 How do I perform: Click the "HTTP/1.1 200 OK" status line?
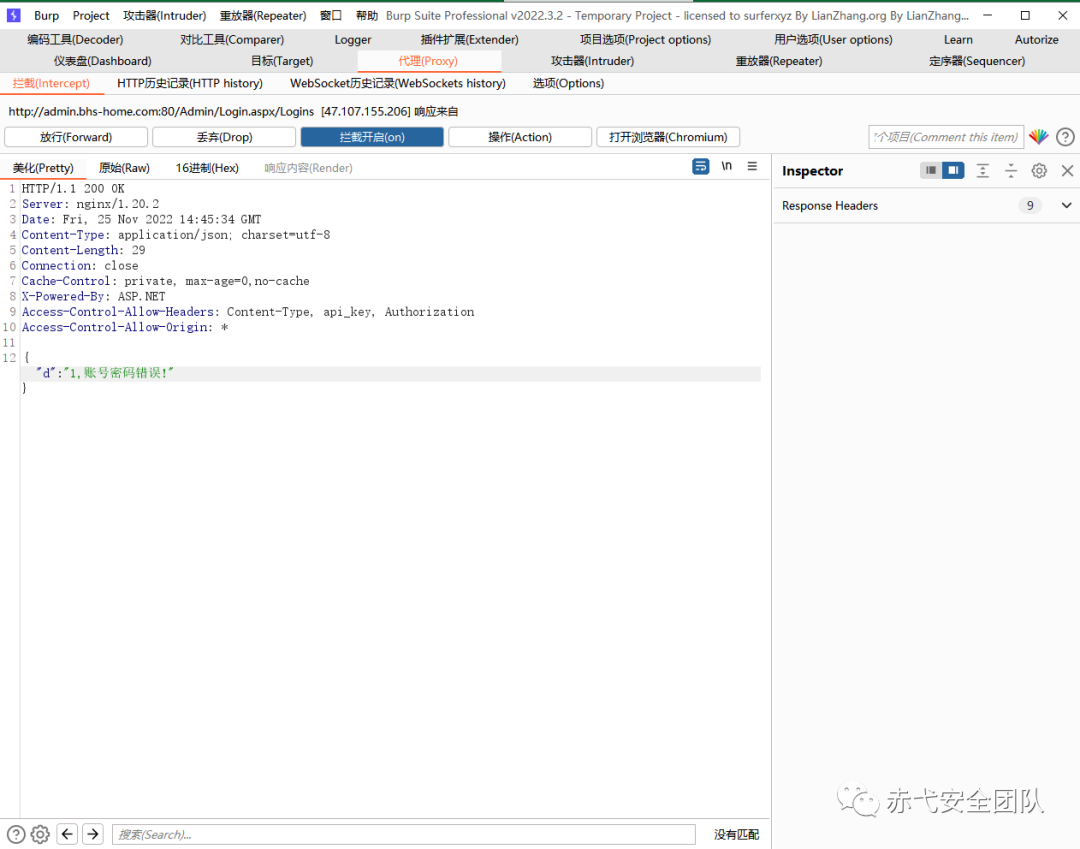point(73,188)
